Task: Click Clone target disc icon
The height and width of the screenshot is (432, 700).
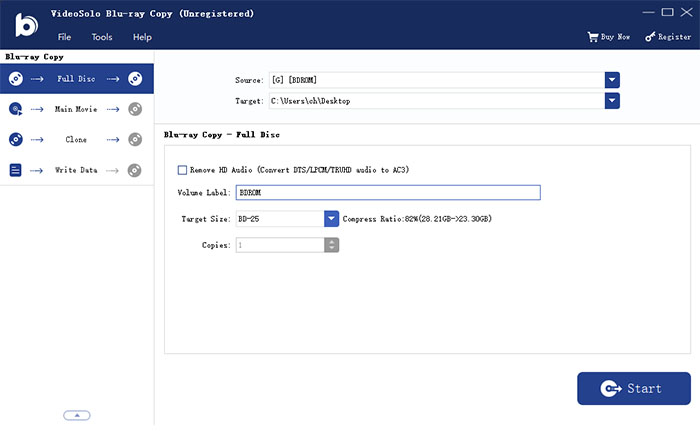Action: click(135, 139)
